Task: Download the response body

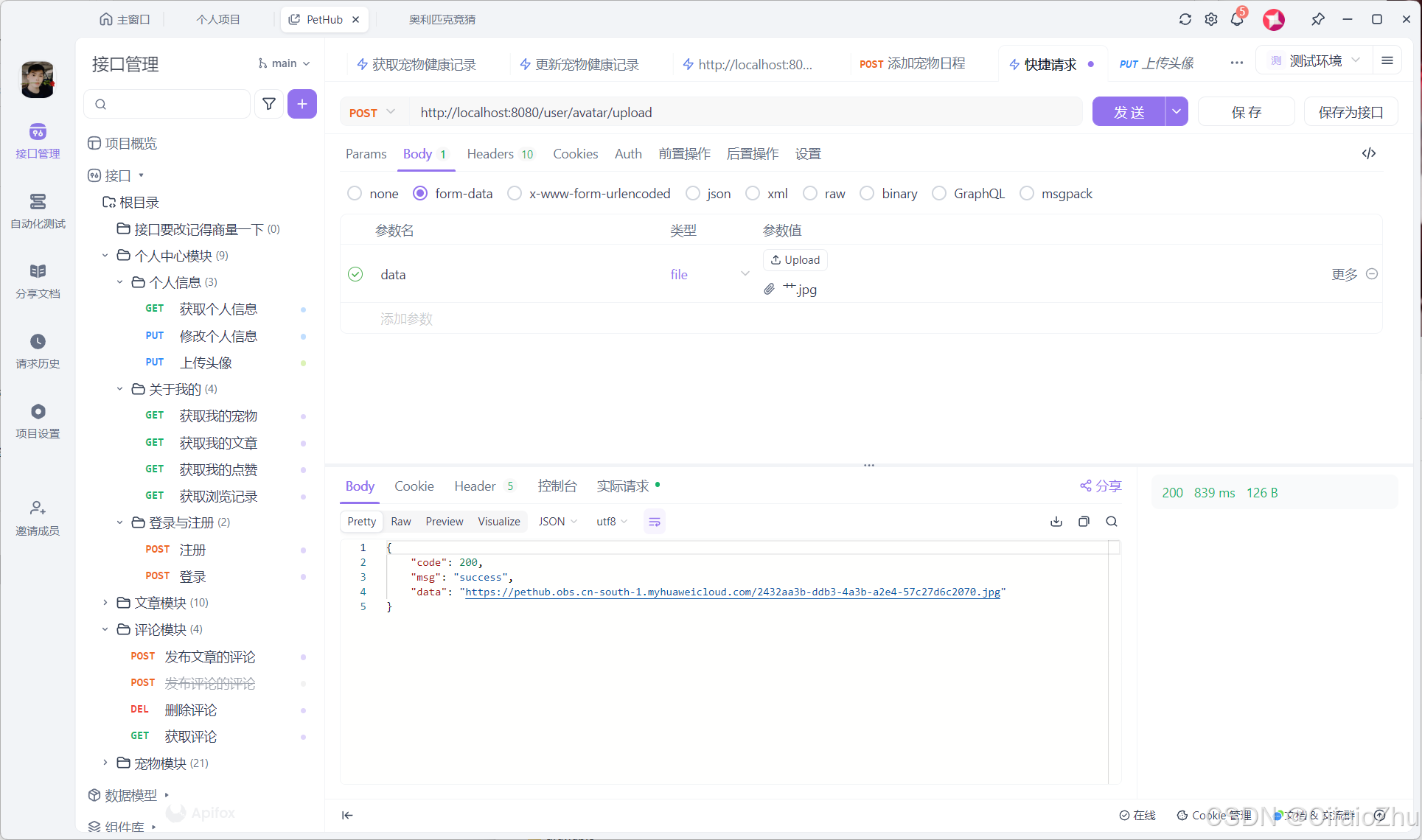Action: point(1056,522)
